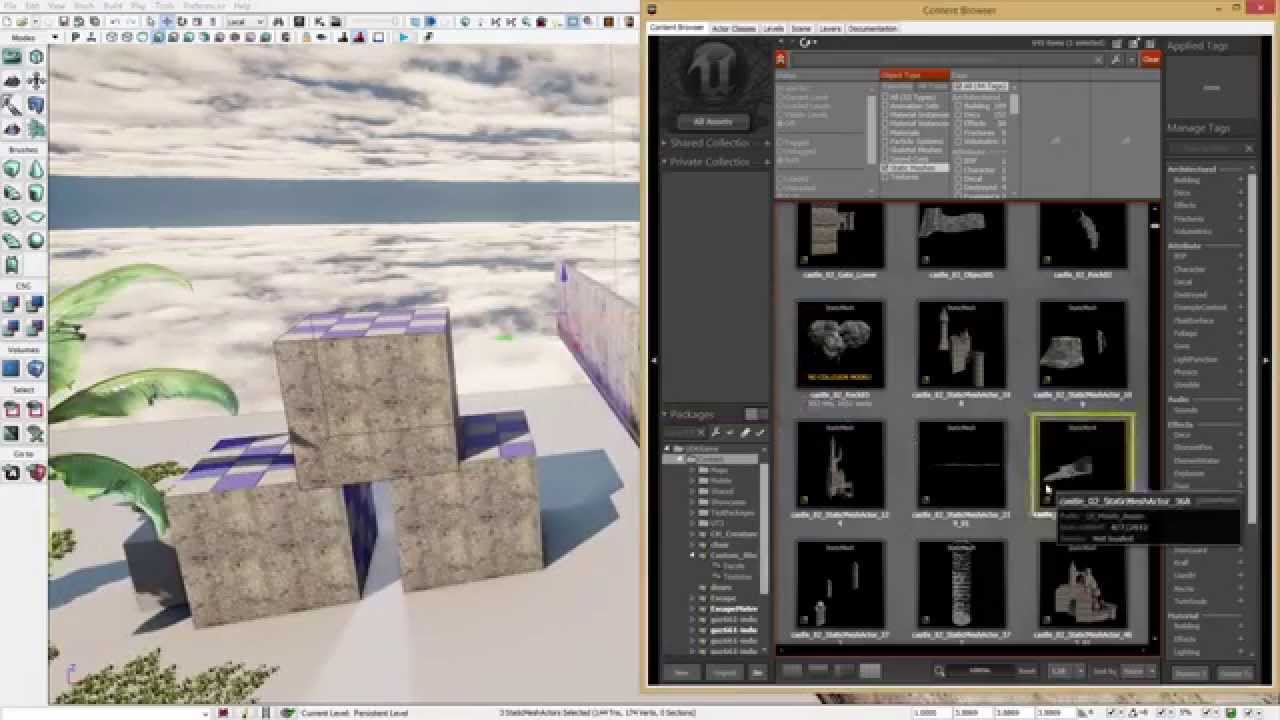Select the castle_02_Rock03 thumbnail

[840, 345]
